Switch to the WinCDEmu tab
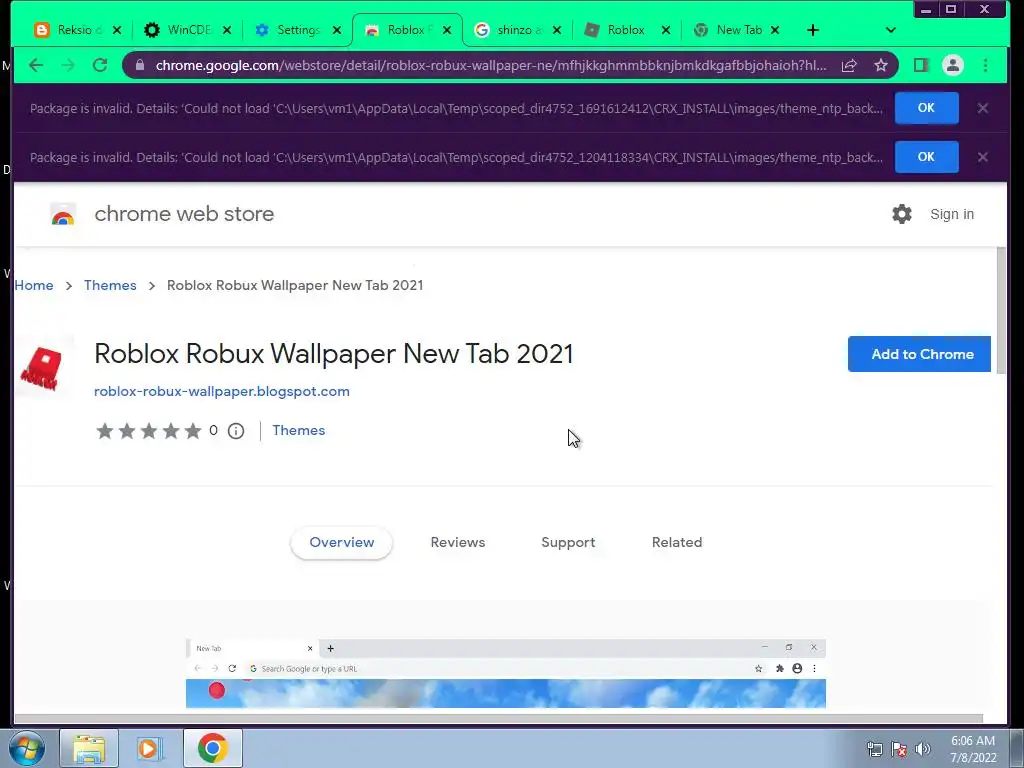Viewport: 1024px width, 768px height. coord(178,30)
